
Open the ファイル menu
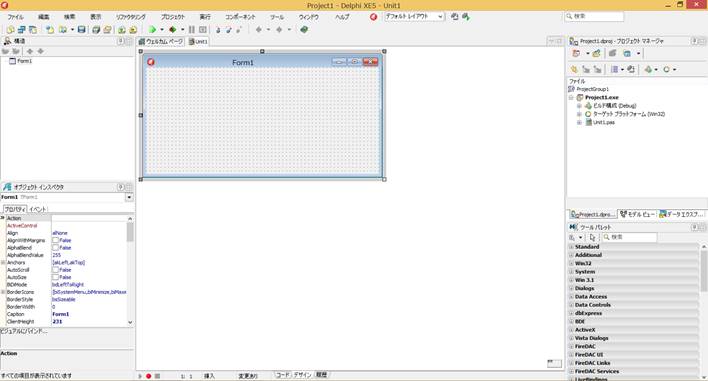coord(15,17)
